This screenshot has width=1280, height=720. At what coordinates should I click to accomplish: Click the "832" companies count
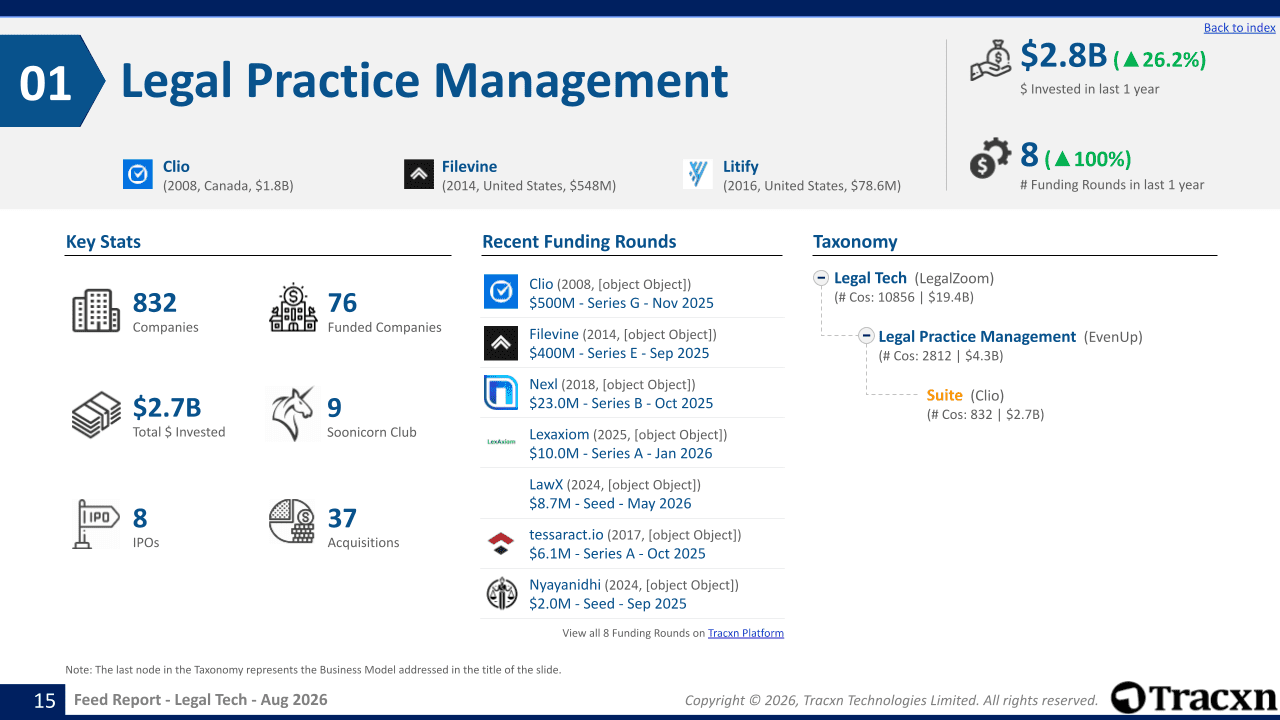[155, 303]
